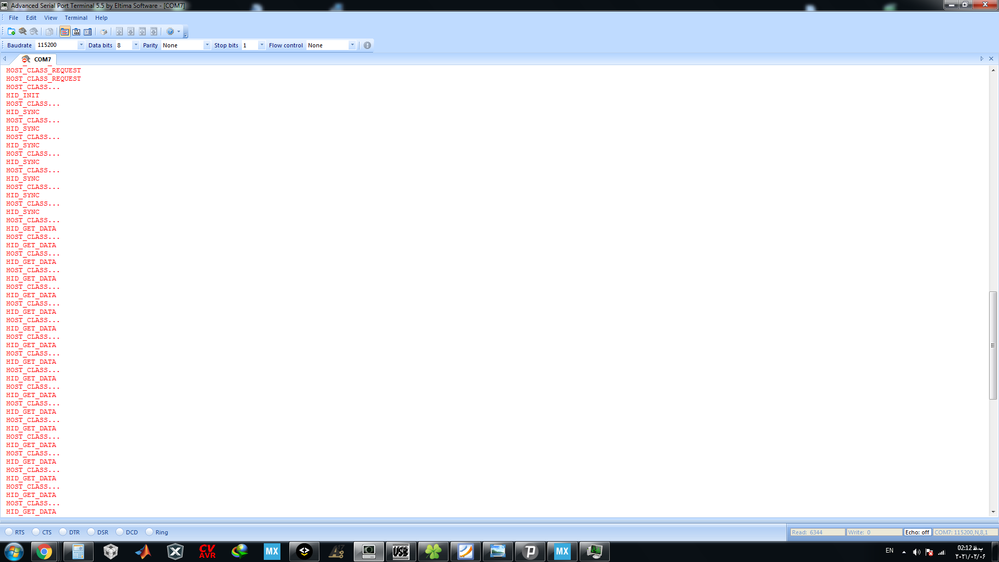Click the EN language indicator
The width and height of the screenshot is (999, 562).
click(889, 551)
